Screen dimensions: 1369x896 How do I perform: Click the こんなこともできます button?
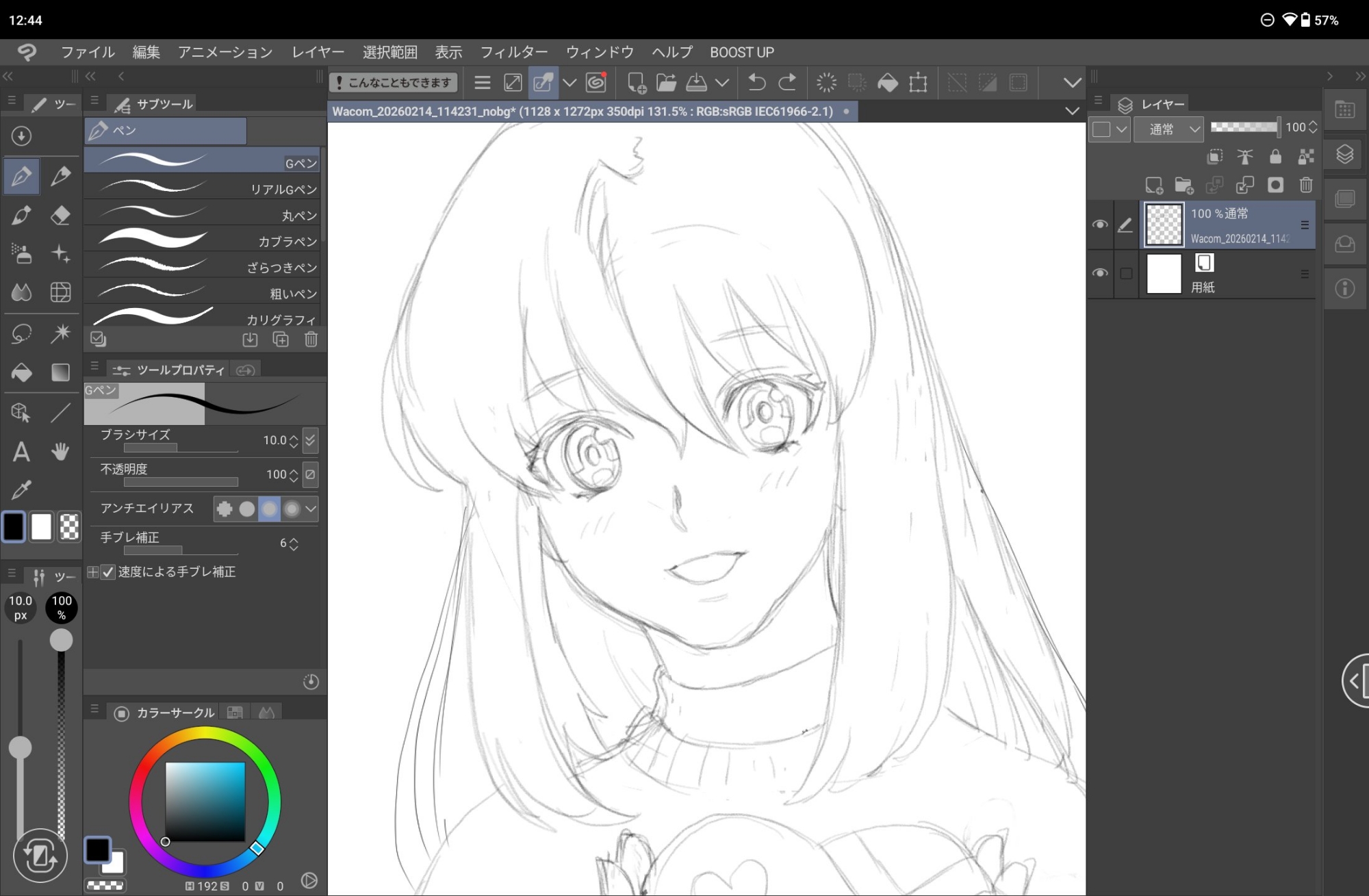[x=394, y=83]
